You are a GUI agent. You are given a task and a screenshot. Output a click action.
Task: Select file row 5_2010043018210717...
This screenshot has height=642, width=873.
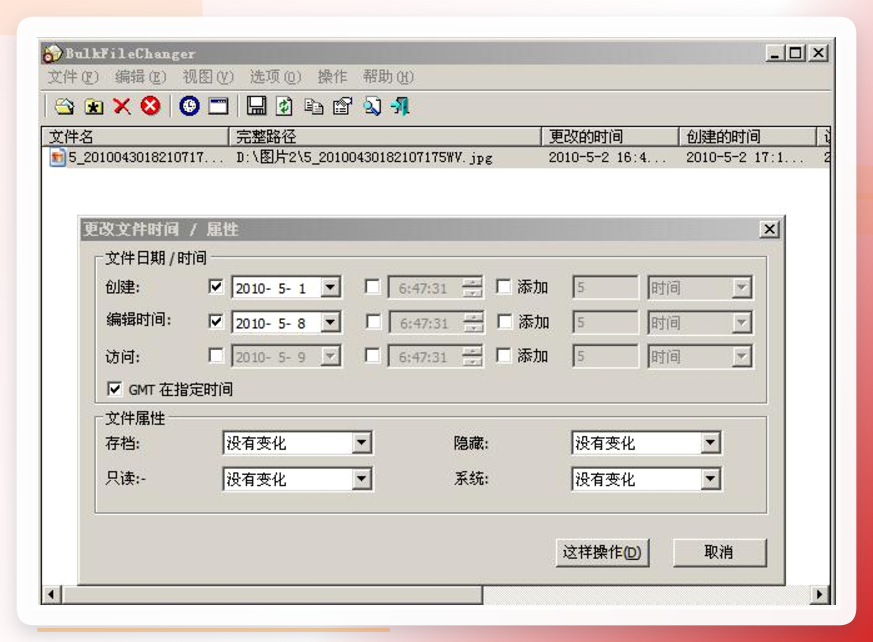(145, 158)
